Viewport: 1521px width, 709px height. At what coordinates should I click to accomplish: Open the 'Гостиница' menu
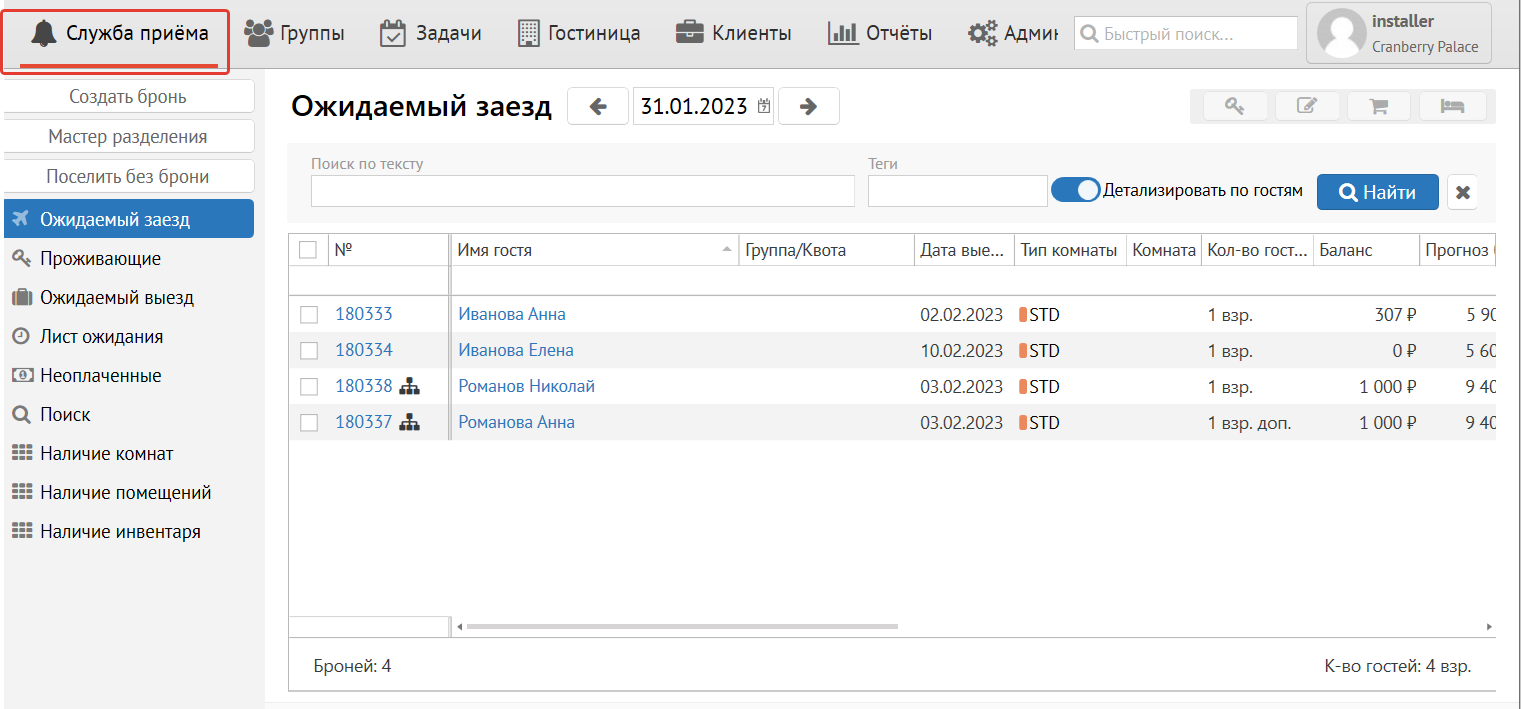point(579,33)
